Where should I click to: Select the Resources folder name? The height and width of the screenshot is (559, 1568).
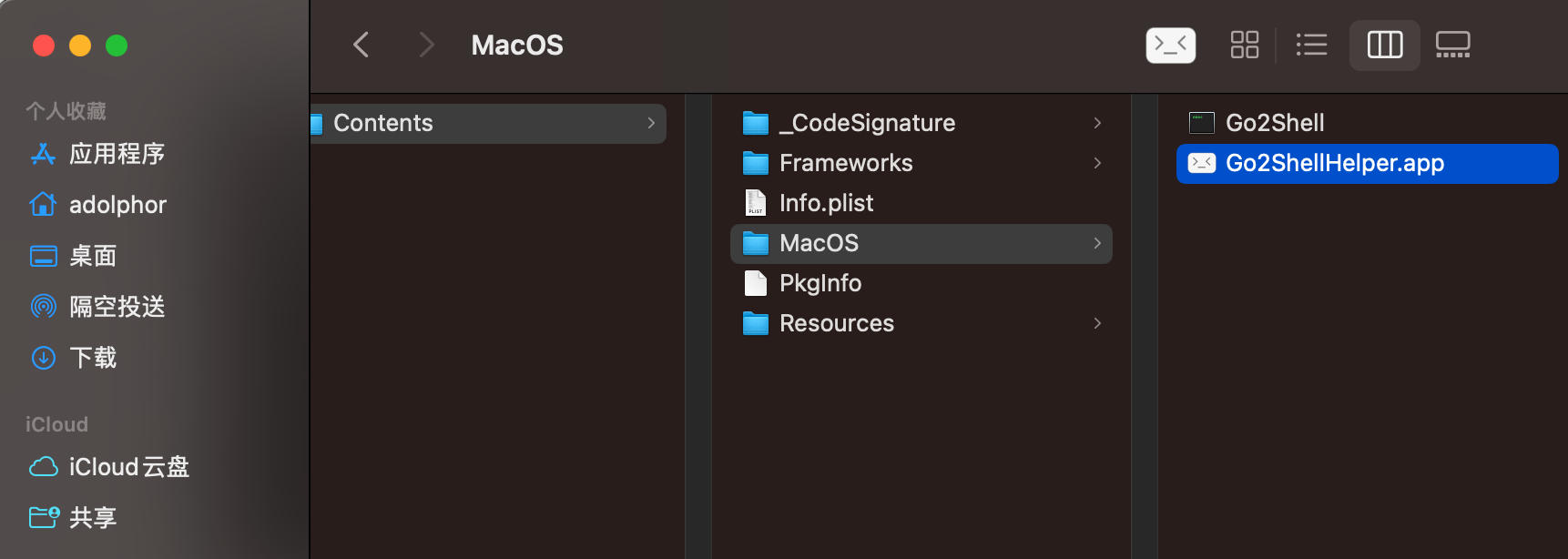[x=837, y=323]
